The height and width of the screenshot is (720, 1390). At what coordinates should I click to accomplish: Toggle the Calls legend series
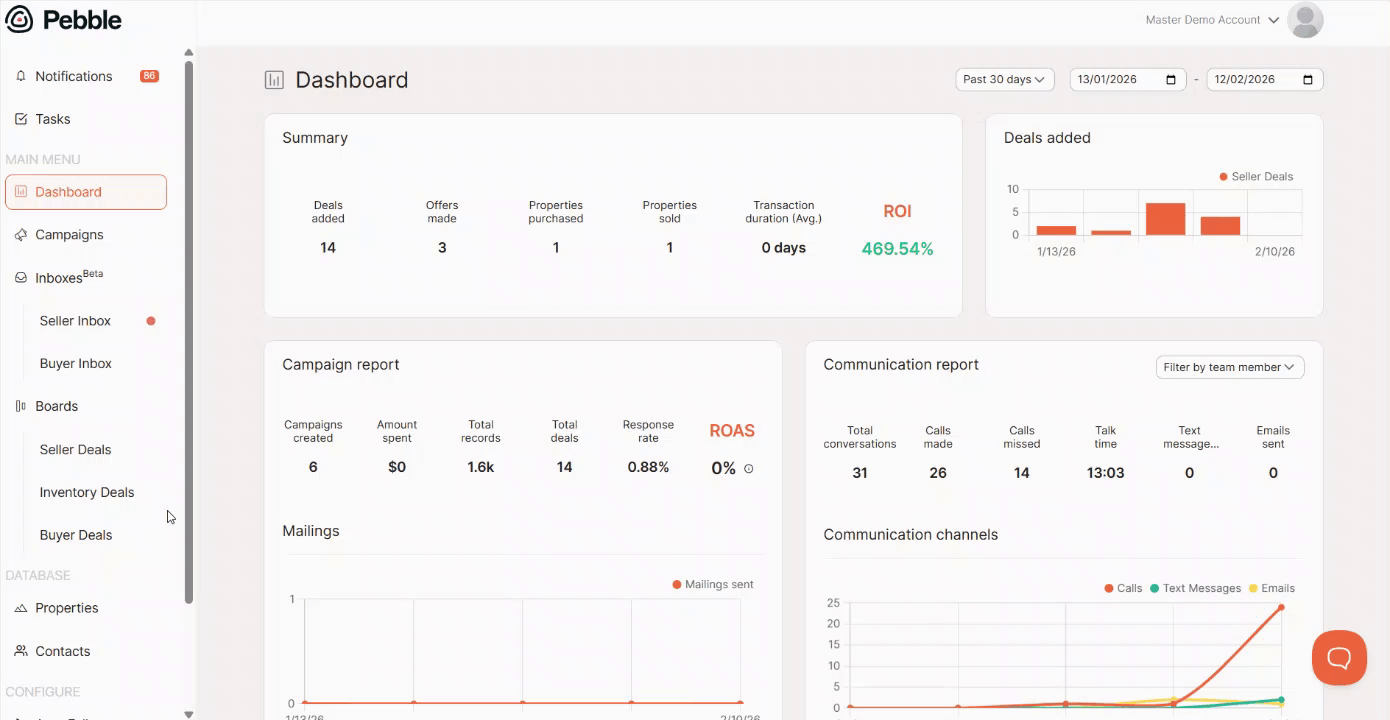[1123, 588]
